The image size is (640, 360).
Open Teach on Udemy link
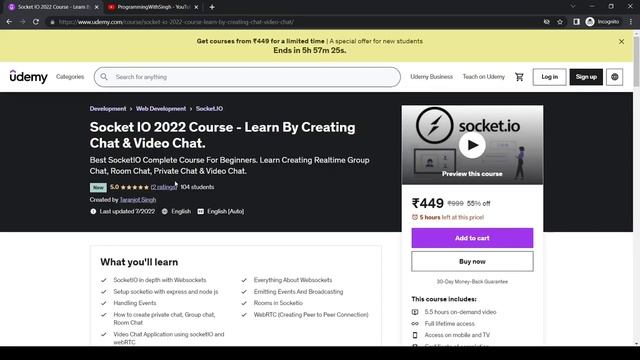click(484, 77)
